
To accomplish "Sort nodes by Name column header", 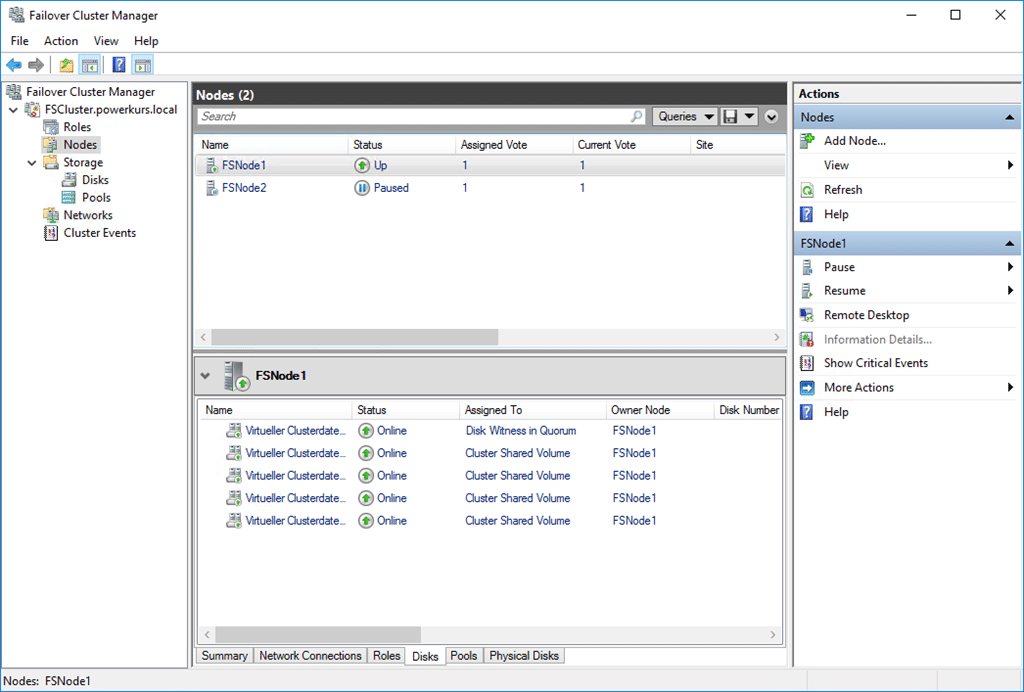I will click(215, 145).
